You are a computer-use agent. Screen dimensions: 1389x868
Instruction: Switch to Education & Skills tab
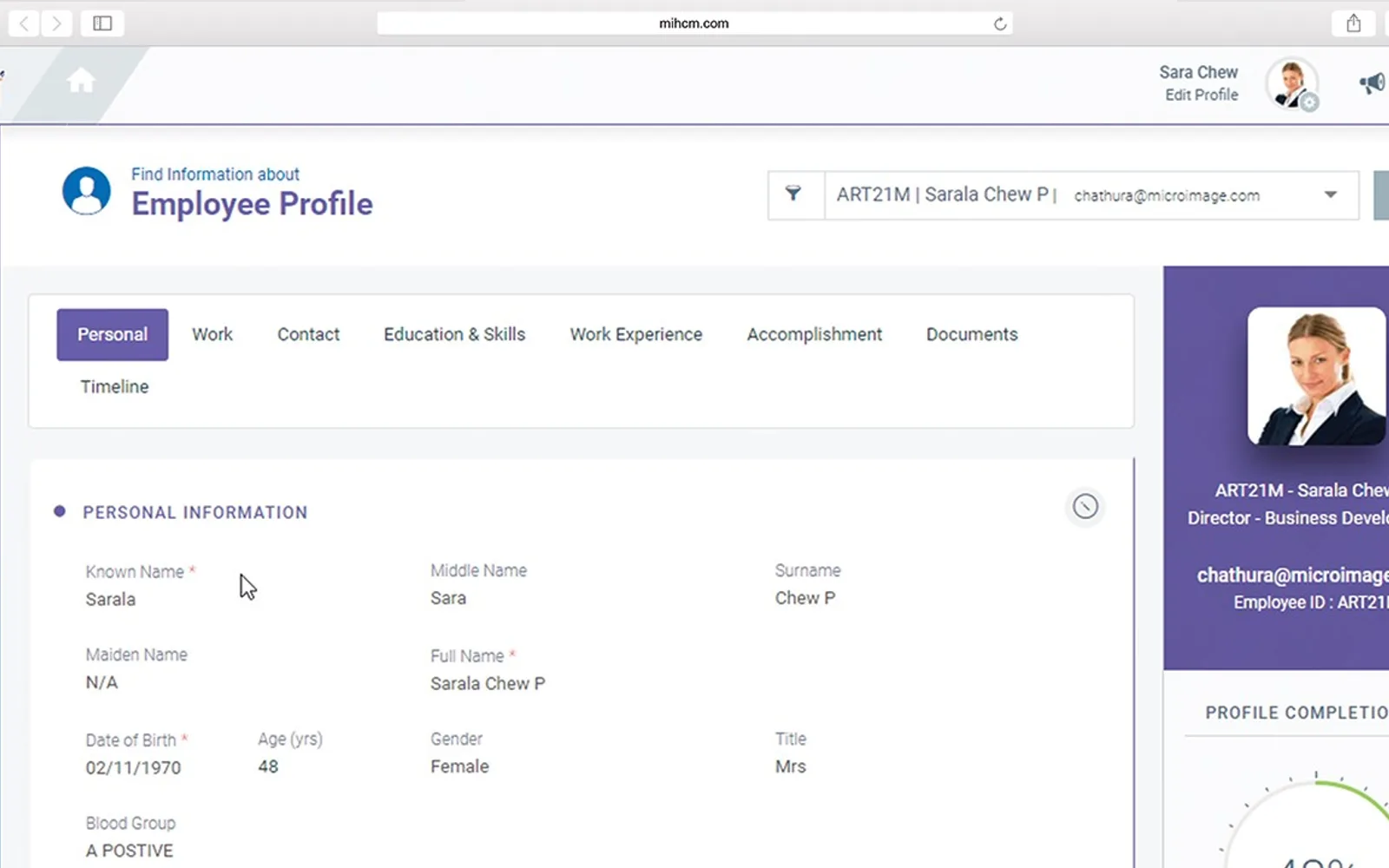point(455,334)
